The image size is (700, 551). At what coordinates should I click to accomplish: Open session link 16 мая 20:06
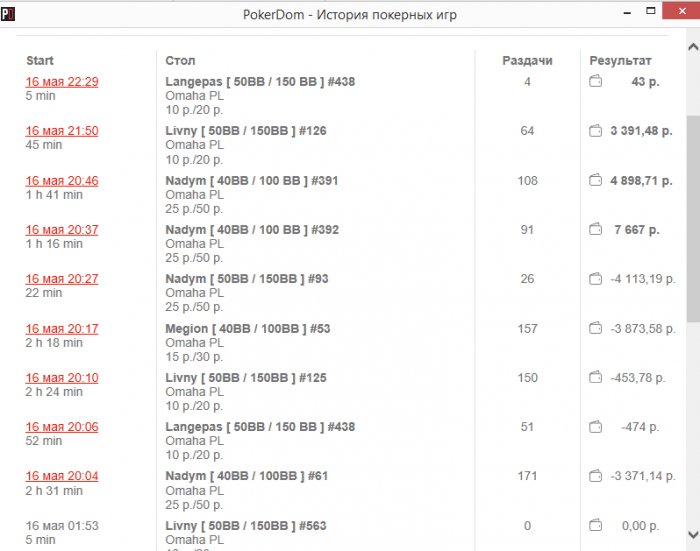62,427
